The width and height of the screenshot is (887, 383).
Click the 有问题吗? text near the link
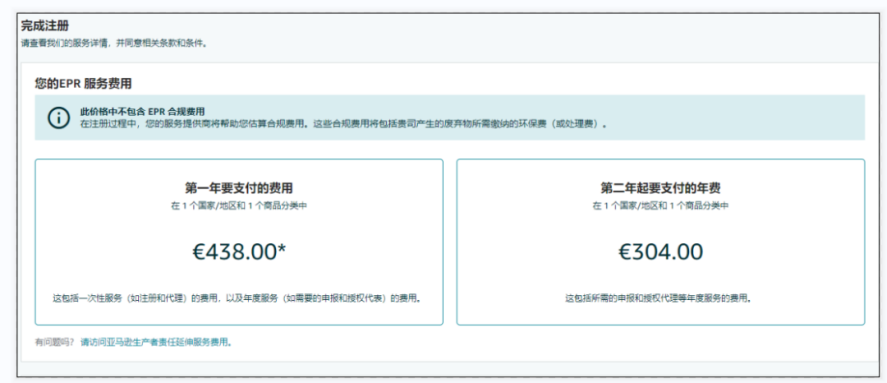point(54,342)
